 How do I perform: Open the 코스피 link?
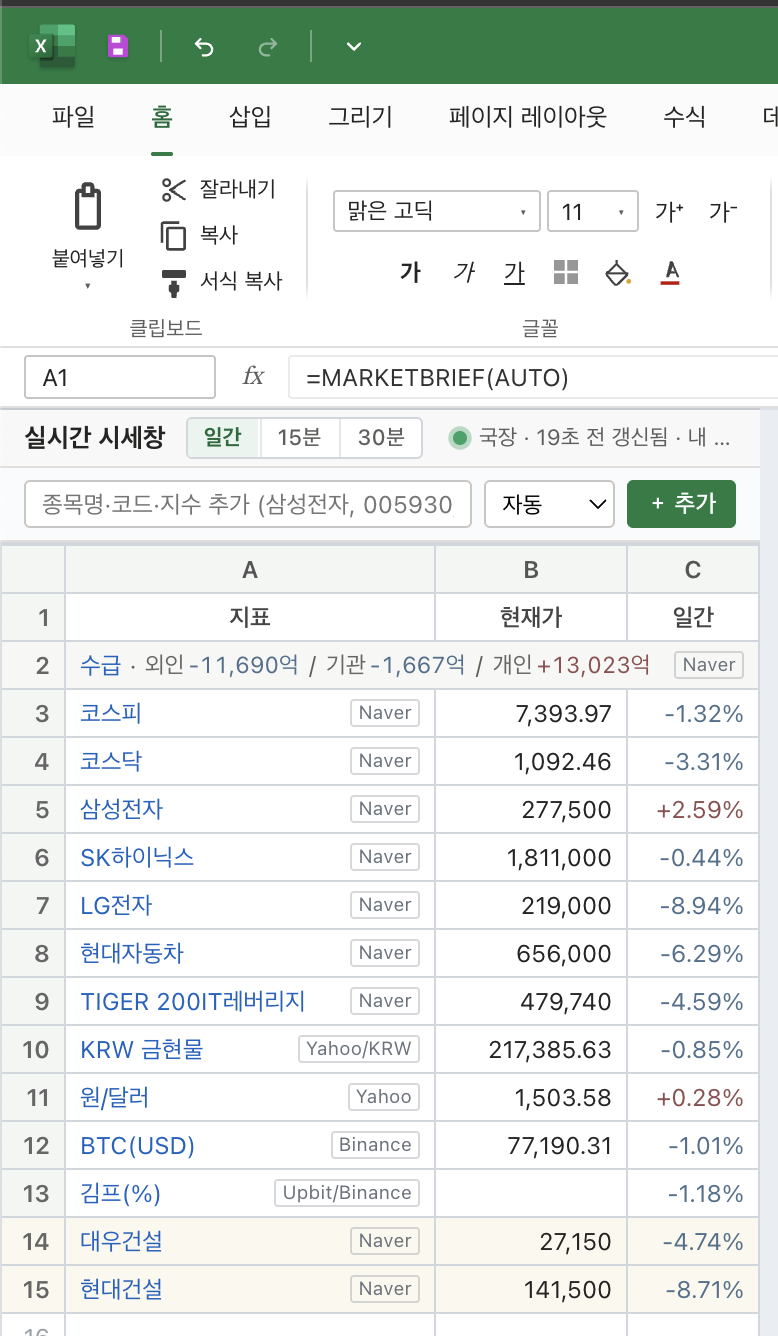click(x=111, y=713)
